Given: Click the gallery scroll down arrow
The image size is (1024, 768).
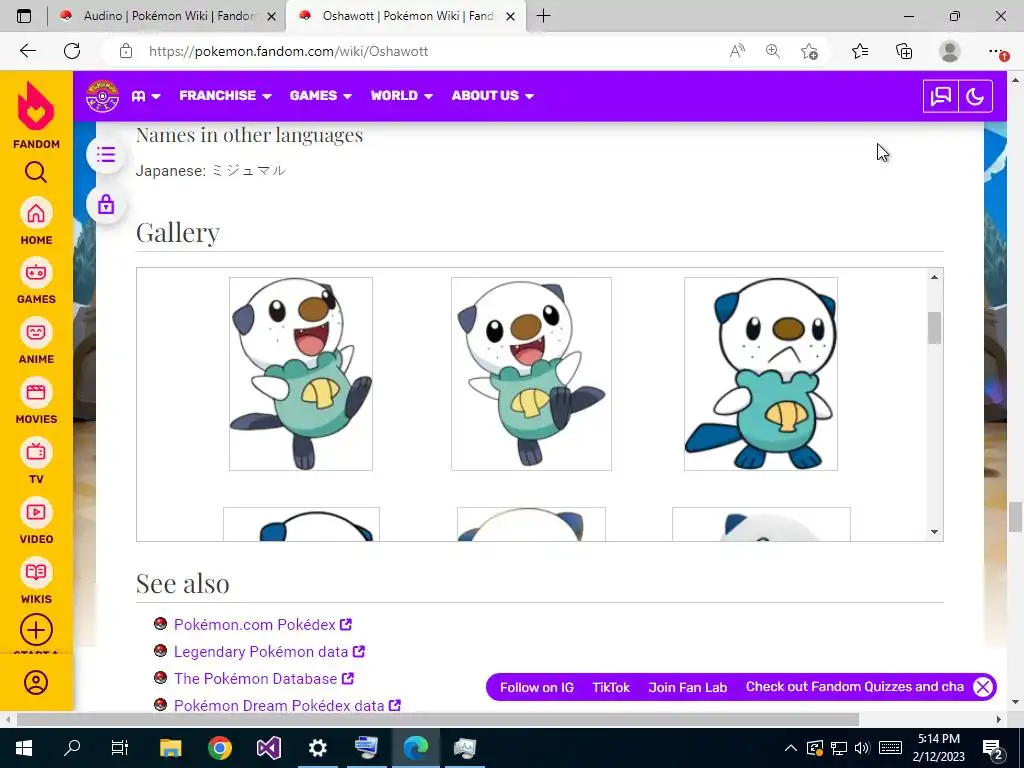Looking at the screenshot, I should [x=935, y=532].
